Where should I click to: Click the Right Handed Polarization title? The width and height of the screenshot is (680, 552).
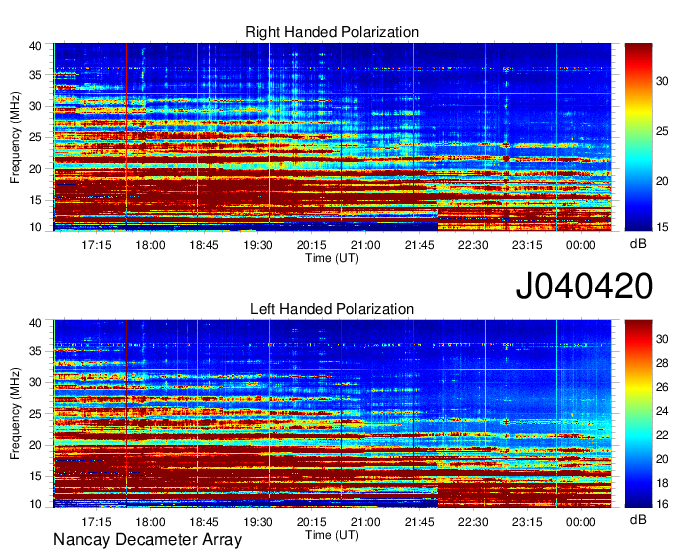click(x=332, y=32)
